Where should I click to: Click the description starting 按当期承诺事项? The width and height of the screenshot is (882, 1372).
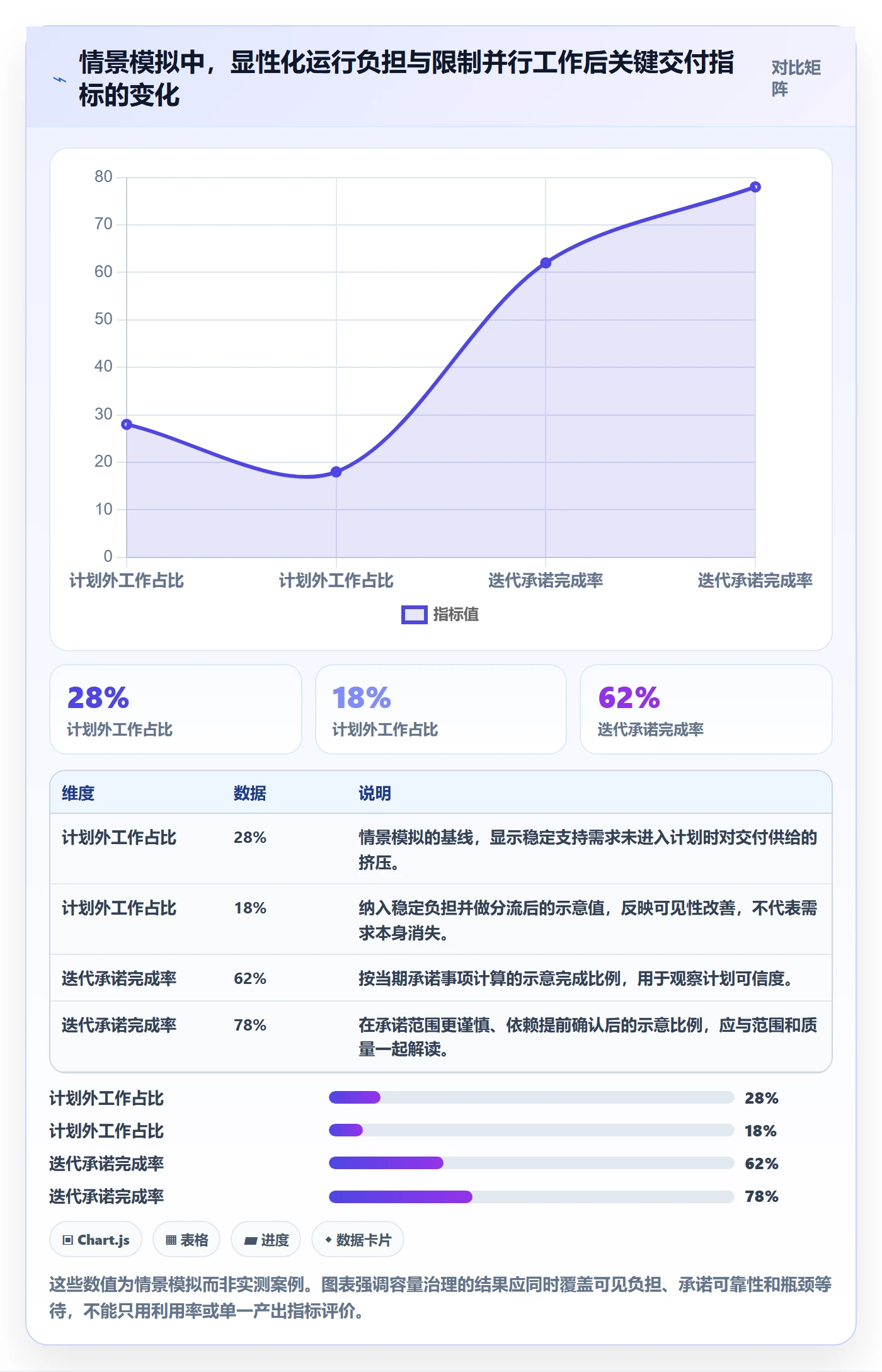coord(576,979)
